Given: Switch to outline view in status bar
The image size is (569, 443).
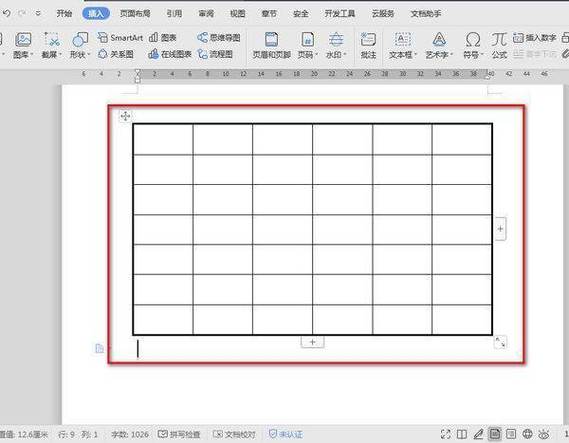Looking at the screenshot, I should pos(511,434).
